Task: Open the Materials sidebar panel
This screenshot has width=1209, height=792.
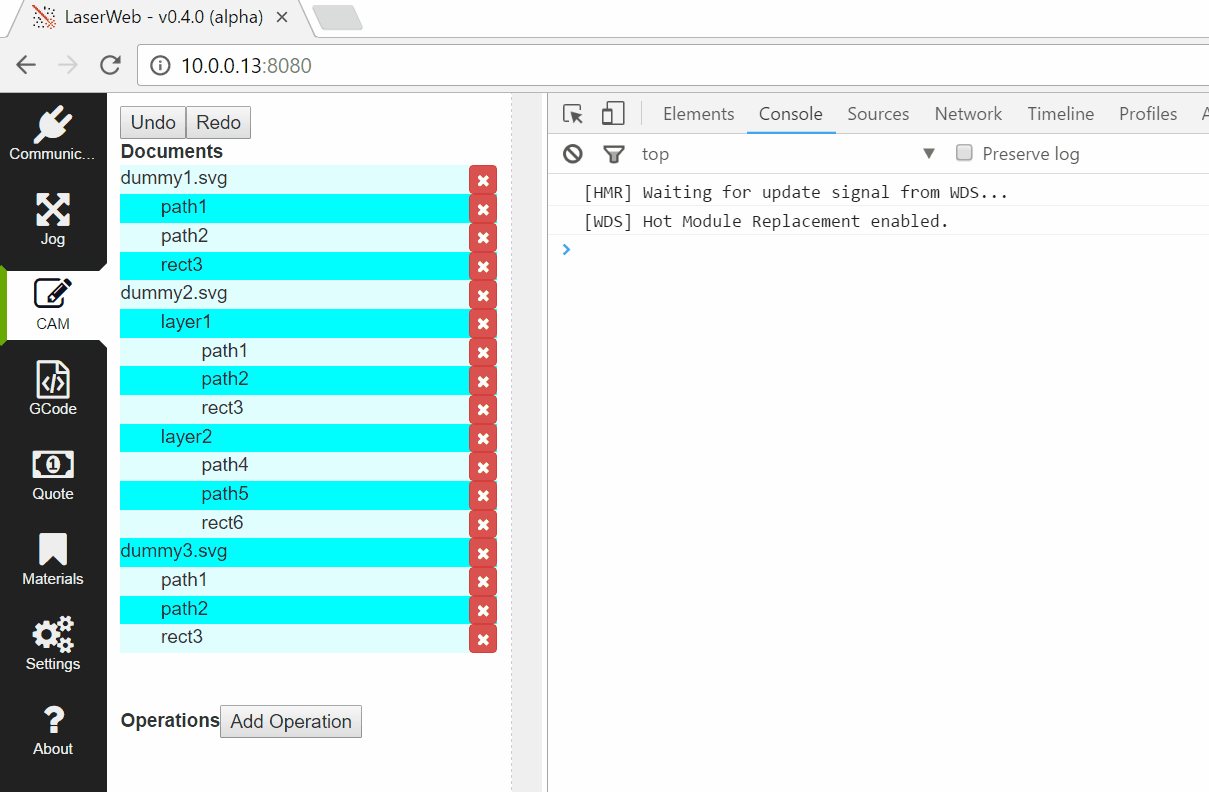Action: pyautogui.click(x=53, y=560)
